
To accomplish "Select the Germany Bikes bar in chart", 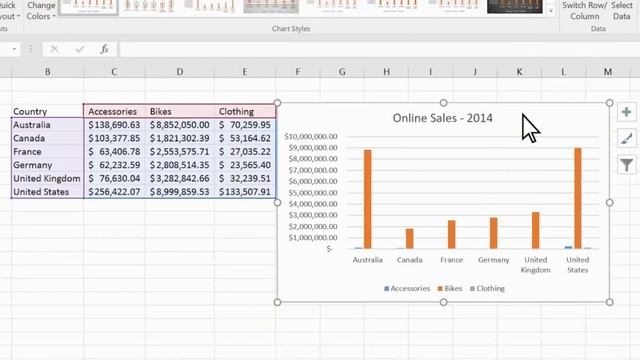I will [493, 233].
